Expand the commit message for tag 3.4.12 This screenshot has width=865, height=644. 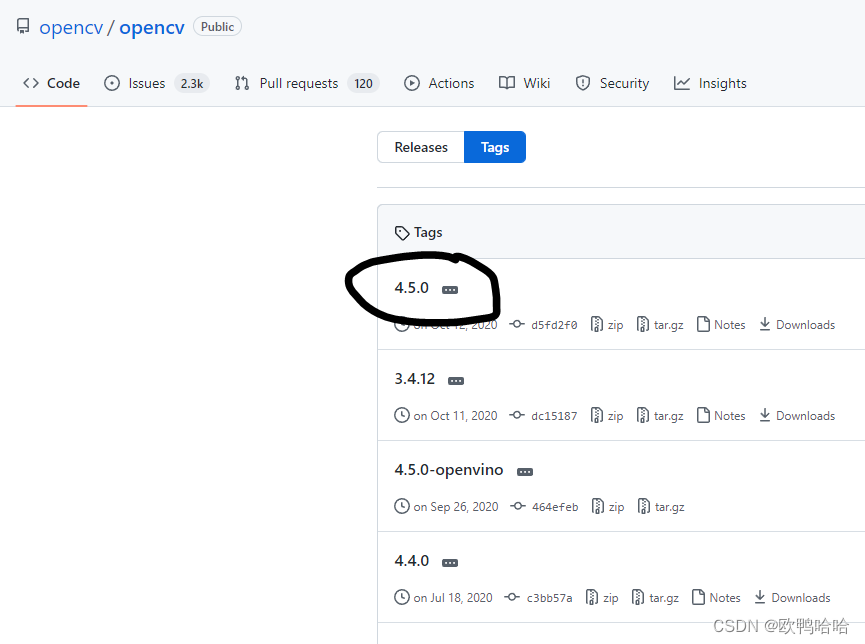455,380
